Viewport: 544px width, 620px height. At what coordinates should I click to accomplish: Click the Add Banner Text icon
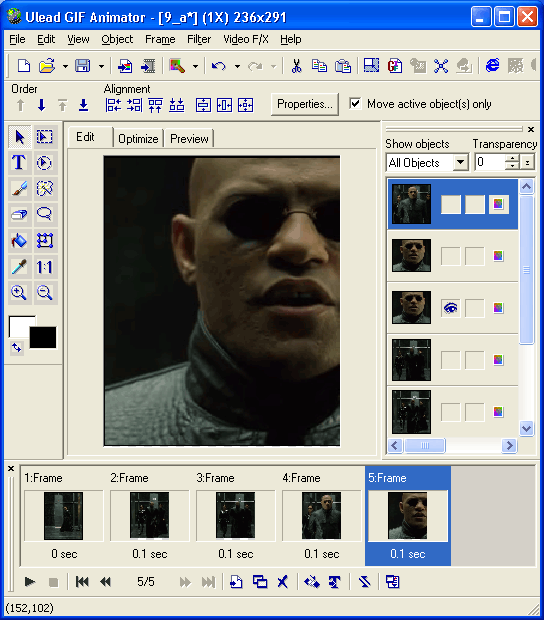pyautogui.click(x=334, y=582)
